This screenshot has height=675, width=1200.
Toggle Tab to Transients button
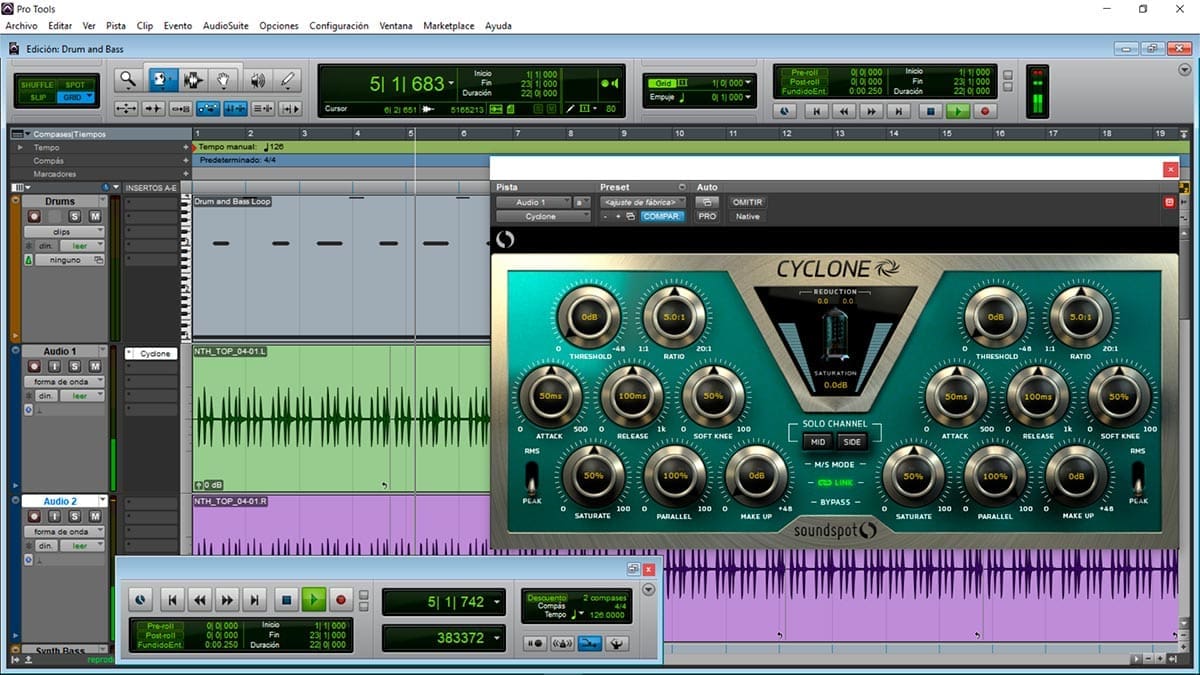(154, 108)
